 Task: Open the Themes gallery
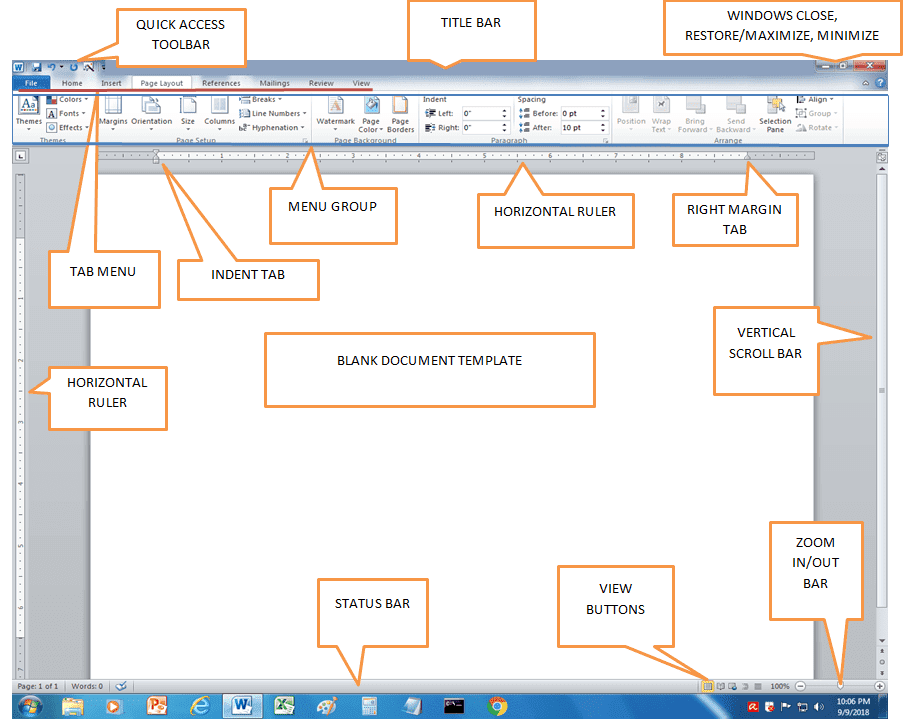pos(28,112)
